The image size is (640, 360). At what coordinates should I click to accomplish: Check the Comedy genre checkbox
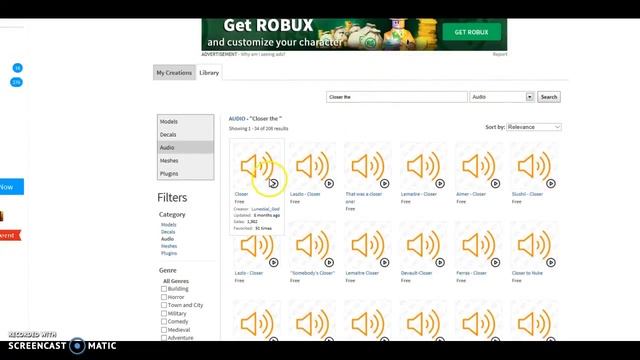164,322
